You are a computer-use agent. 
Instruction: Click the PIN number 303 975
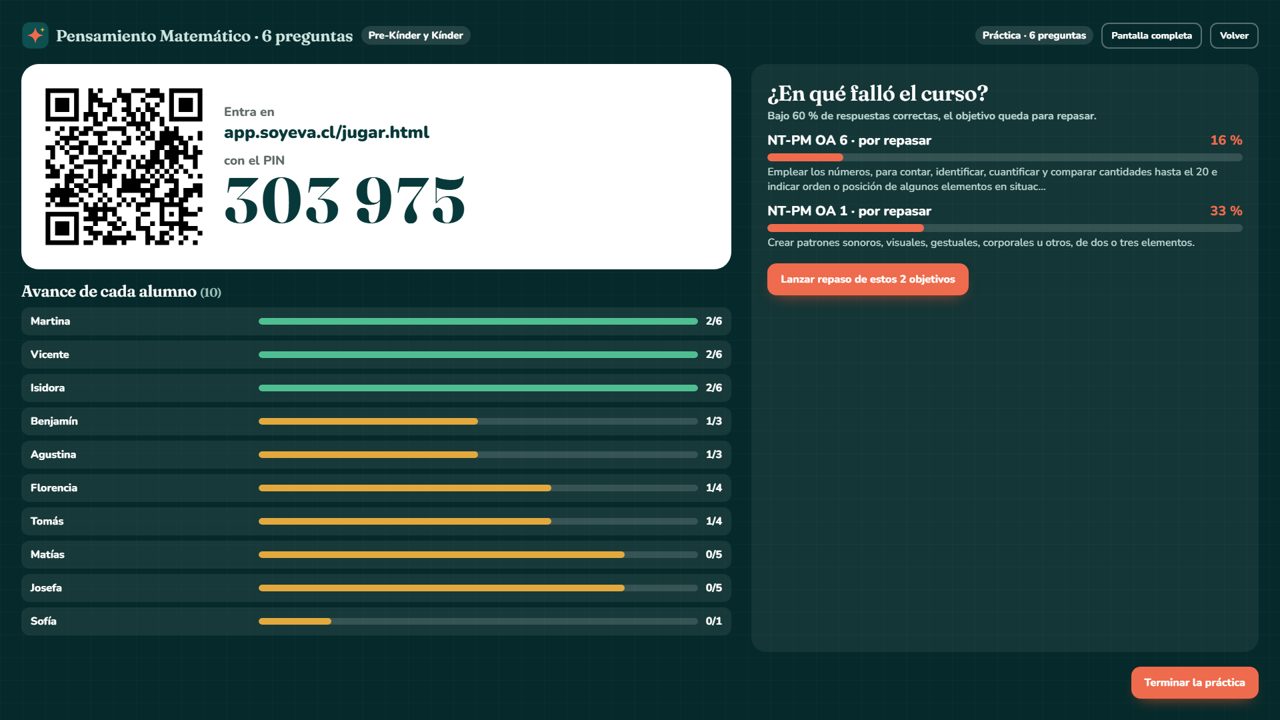point(345,201)
